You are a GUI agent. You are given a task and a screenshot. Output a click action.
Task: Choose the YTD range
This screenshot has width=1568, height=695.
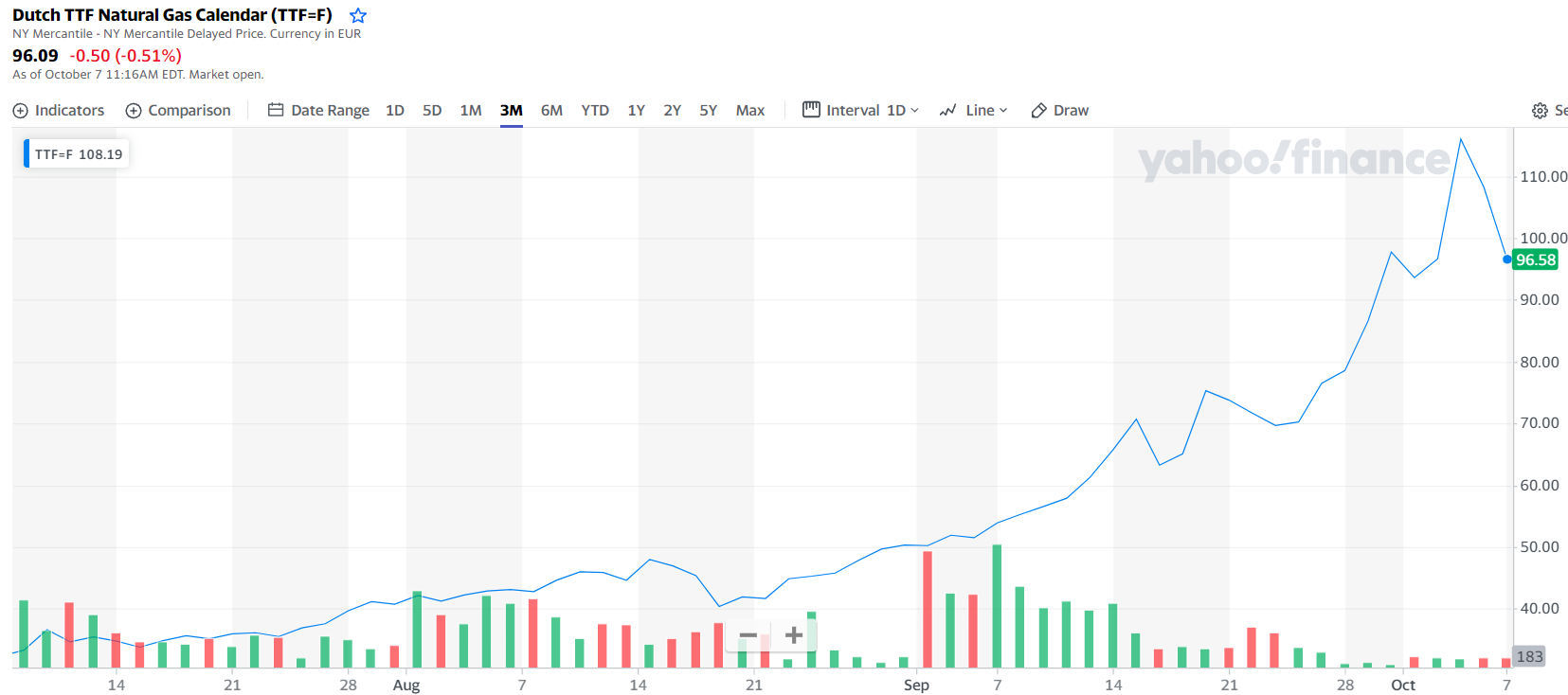pyautogui.click(x=595, y=111)
